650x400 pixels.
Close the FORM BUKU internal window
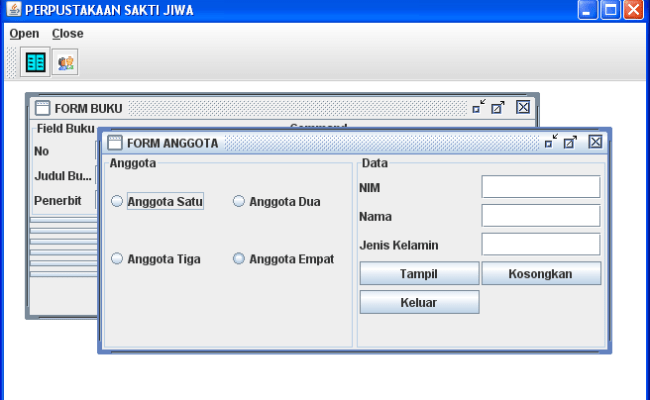[523, 107]
